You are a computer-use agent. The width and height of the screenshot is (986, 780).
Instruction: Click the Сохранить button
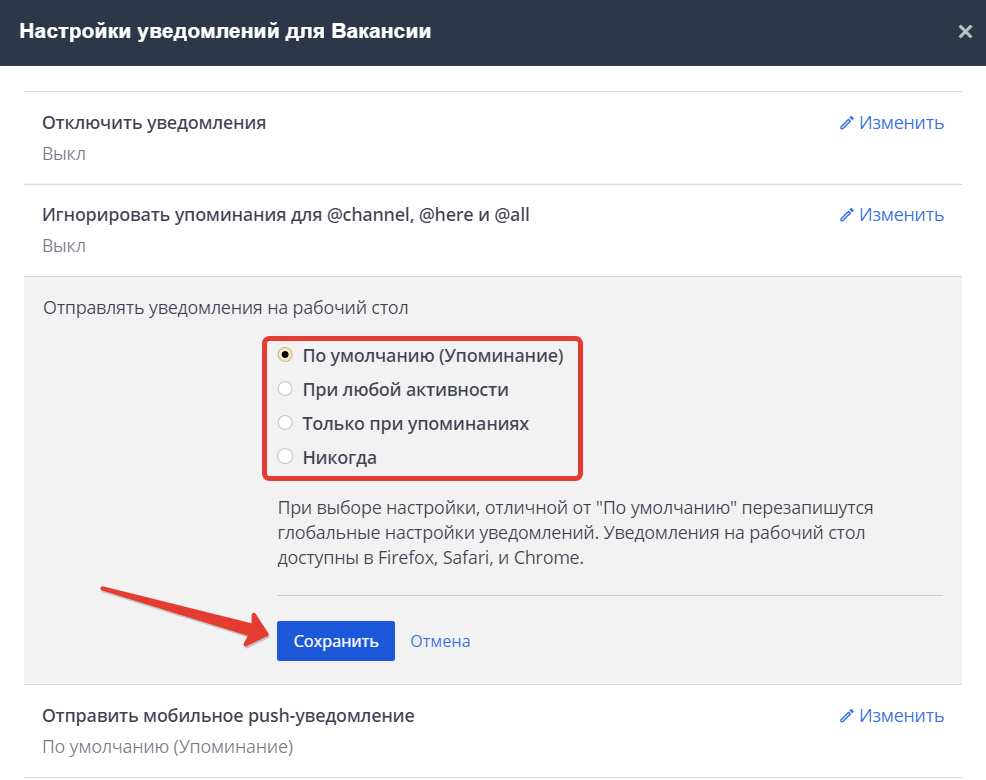335,640
